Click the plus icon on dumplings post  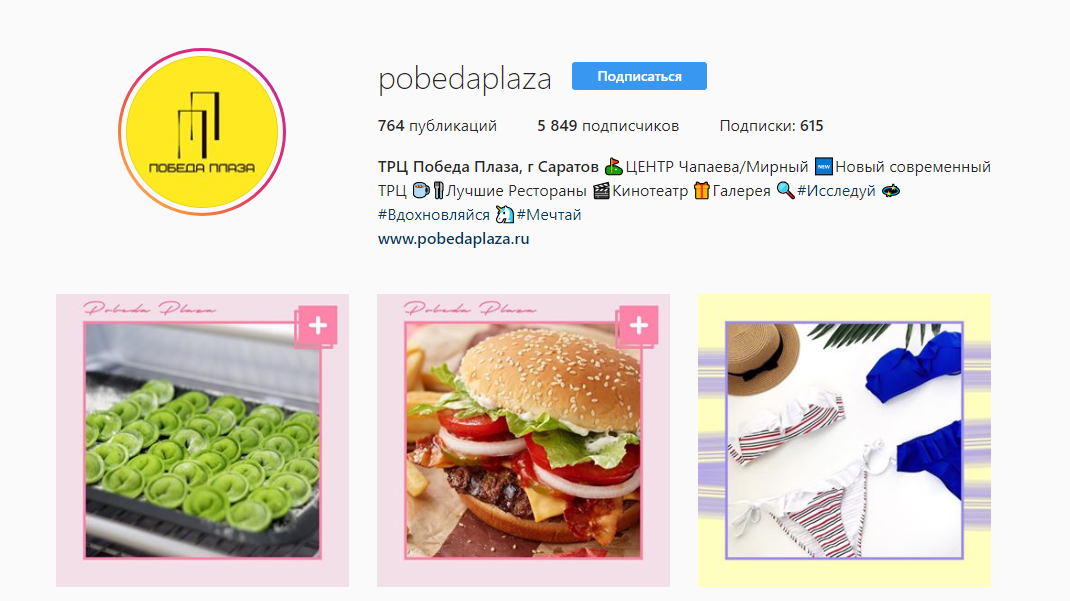[x=317, y=325]
